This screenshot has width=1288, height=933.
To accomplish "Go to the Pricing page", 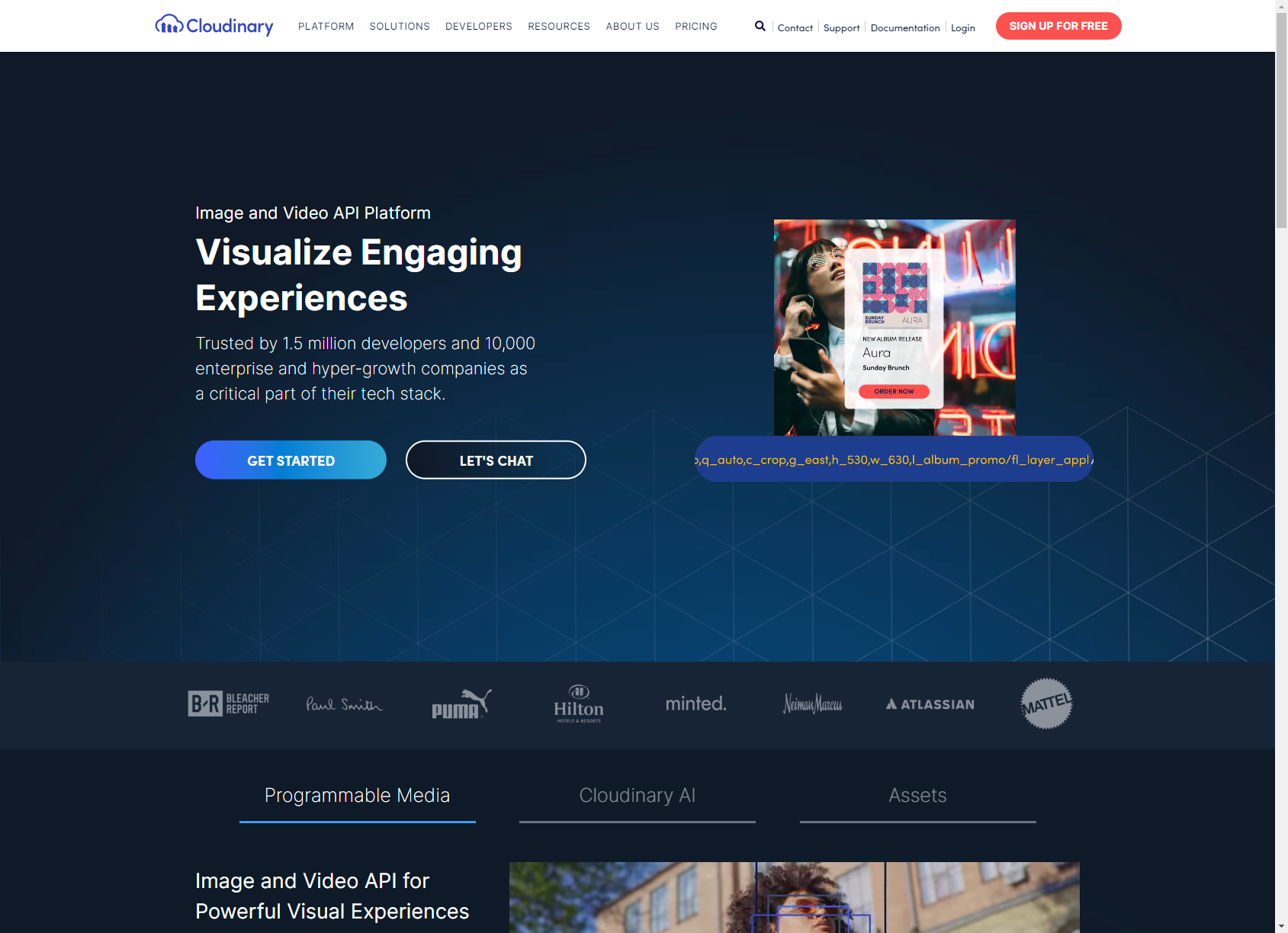I will [x=696, y=26].
